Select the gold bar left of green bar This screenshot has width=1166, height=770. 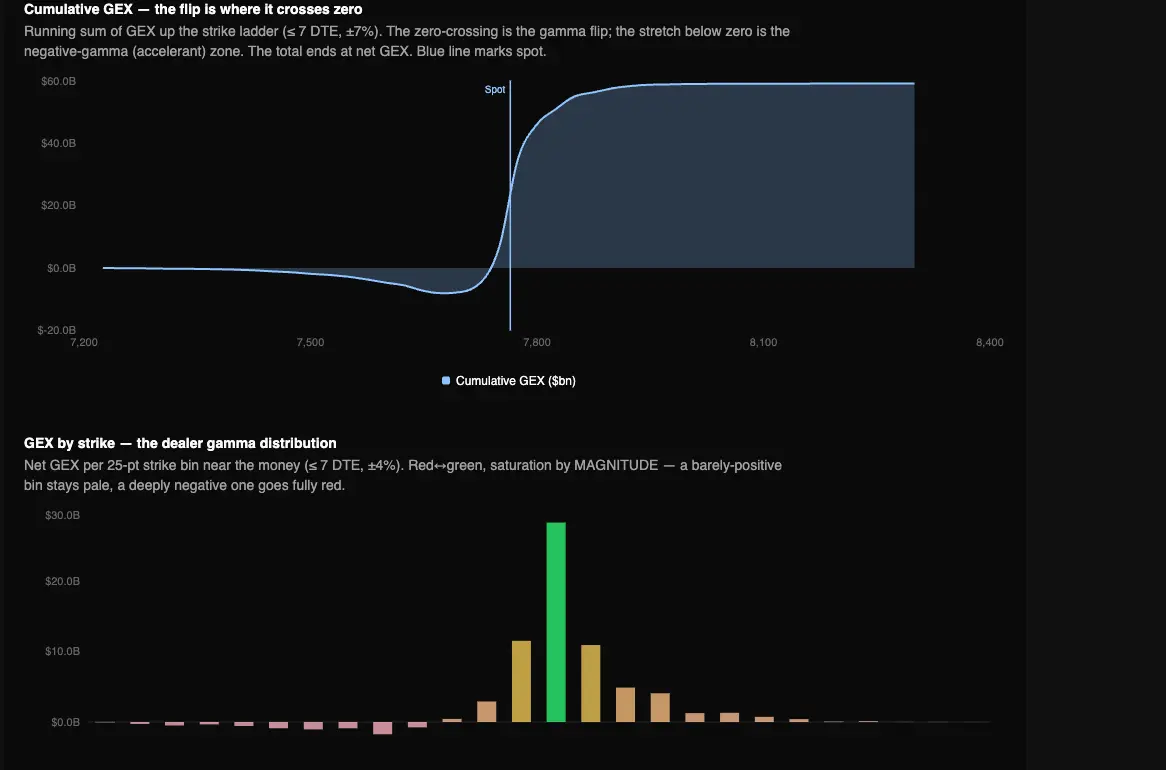(x=521, y=681)
